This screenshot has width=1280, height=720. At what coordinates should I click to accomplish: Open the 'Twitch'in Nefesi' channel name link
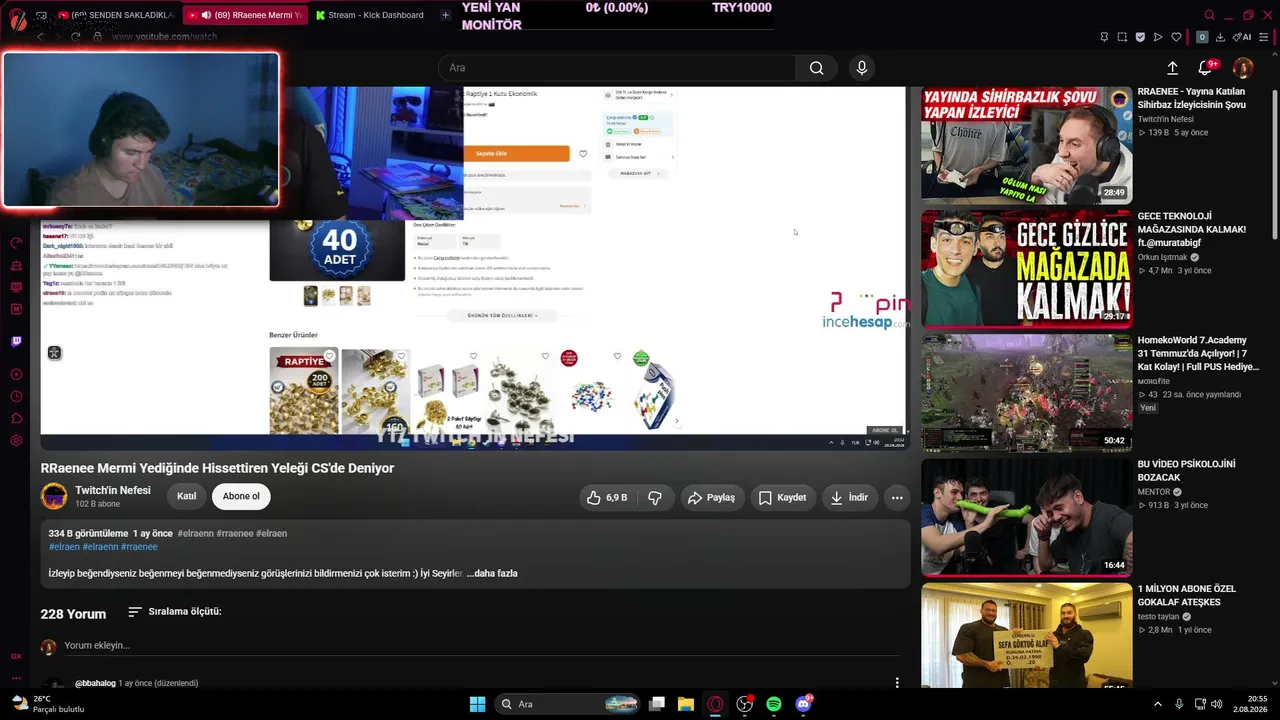[113, 490]
